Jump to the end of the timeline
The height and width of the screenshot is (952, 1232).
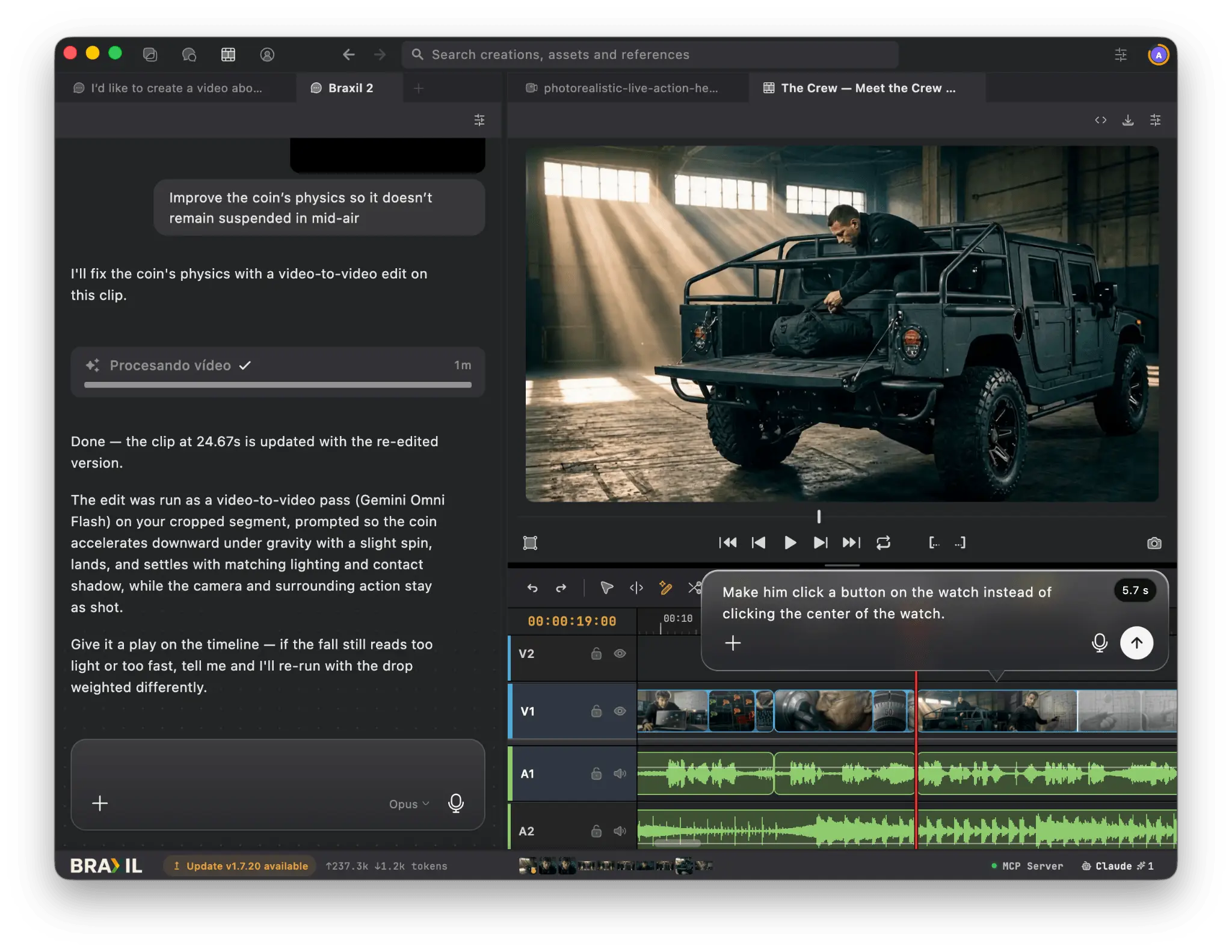[851, 543]
